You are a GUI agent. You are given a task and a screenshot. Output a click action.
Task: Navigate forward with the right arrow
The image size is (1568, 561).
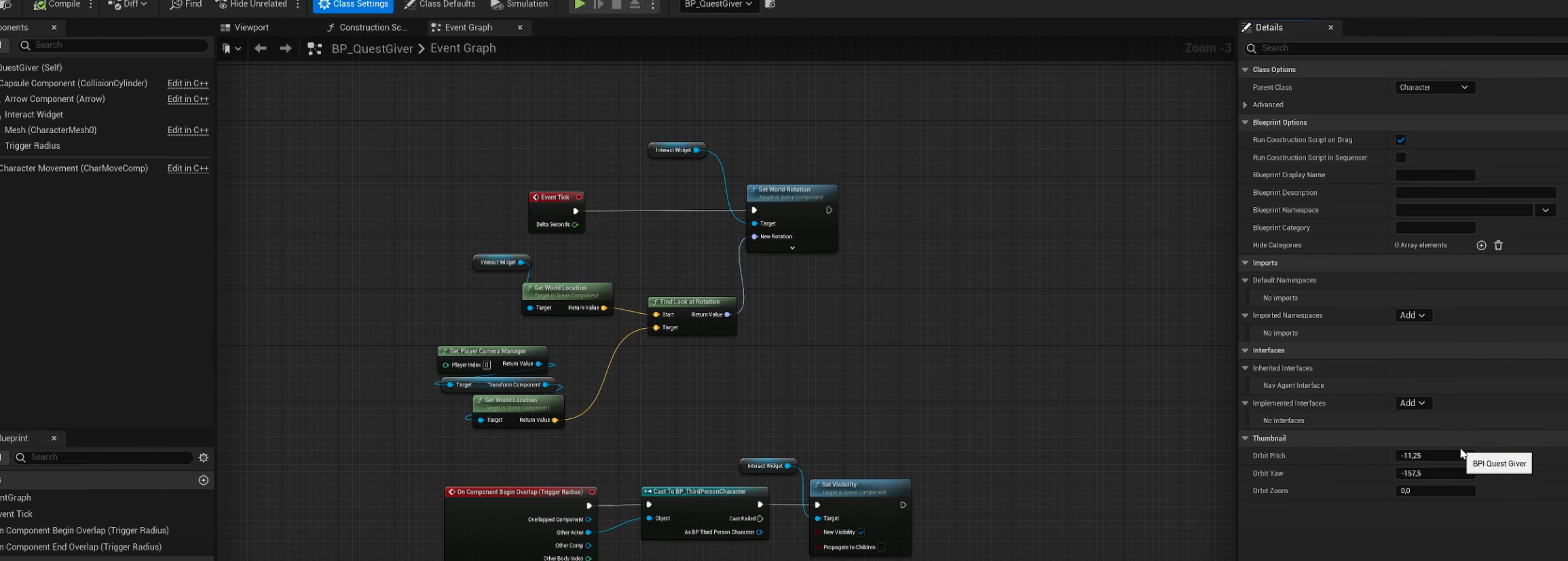(x=286, y=49)
